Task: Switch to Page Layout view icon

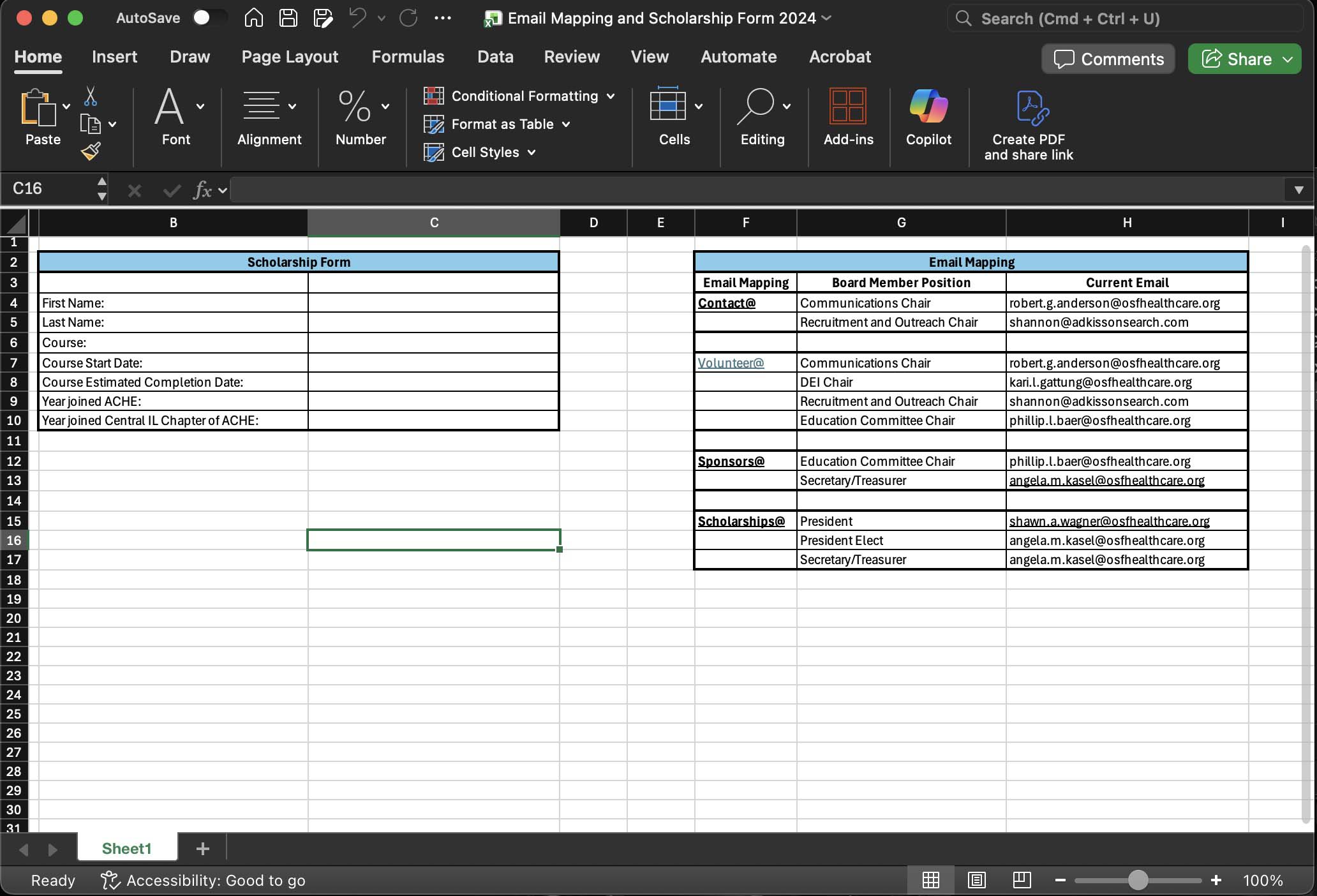Action: (x=976, y=881)
